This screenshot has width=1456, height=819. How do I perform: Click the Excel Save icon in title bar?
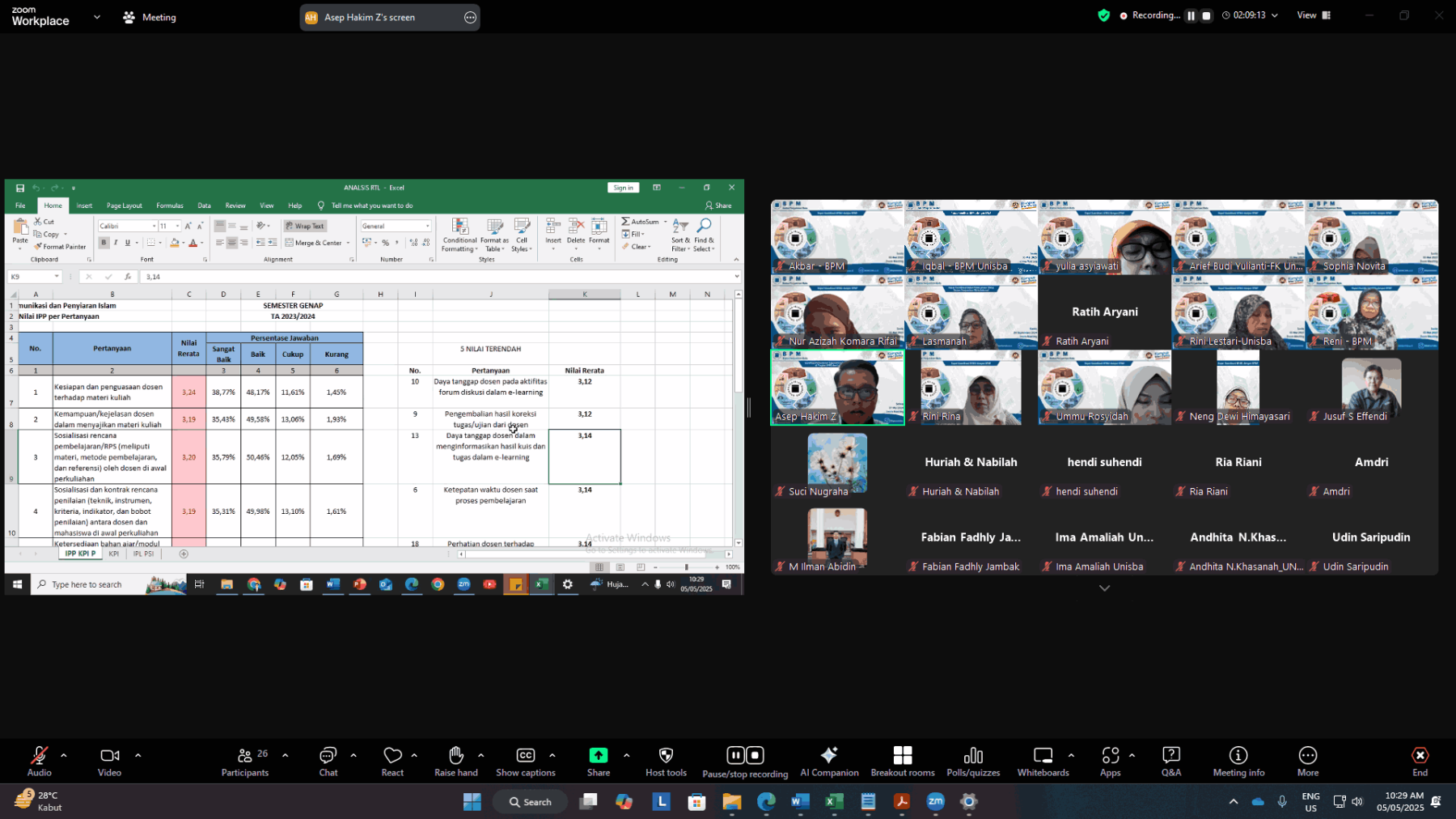pos(20,188)
